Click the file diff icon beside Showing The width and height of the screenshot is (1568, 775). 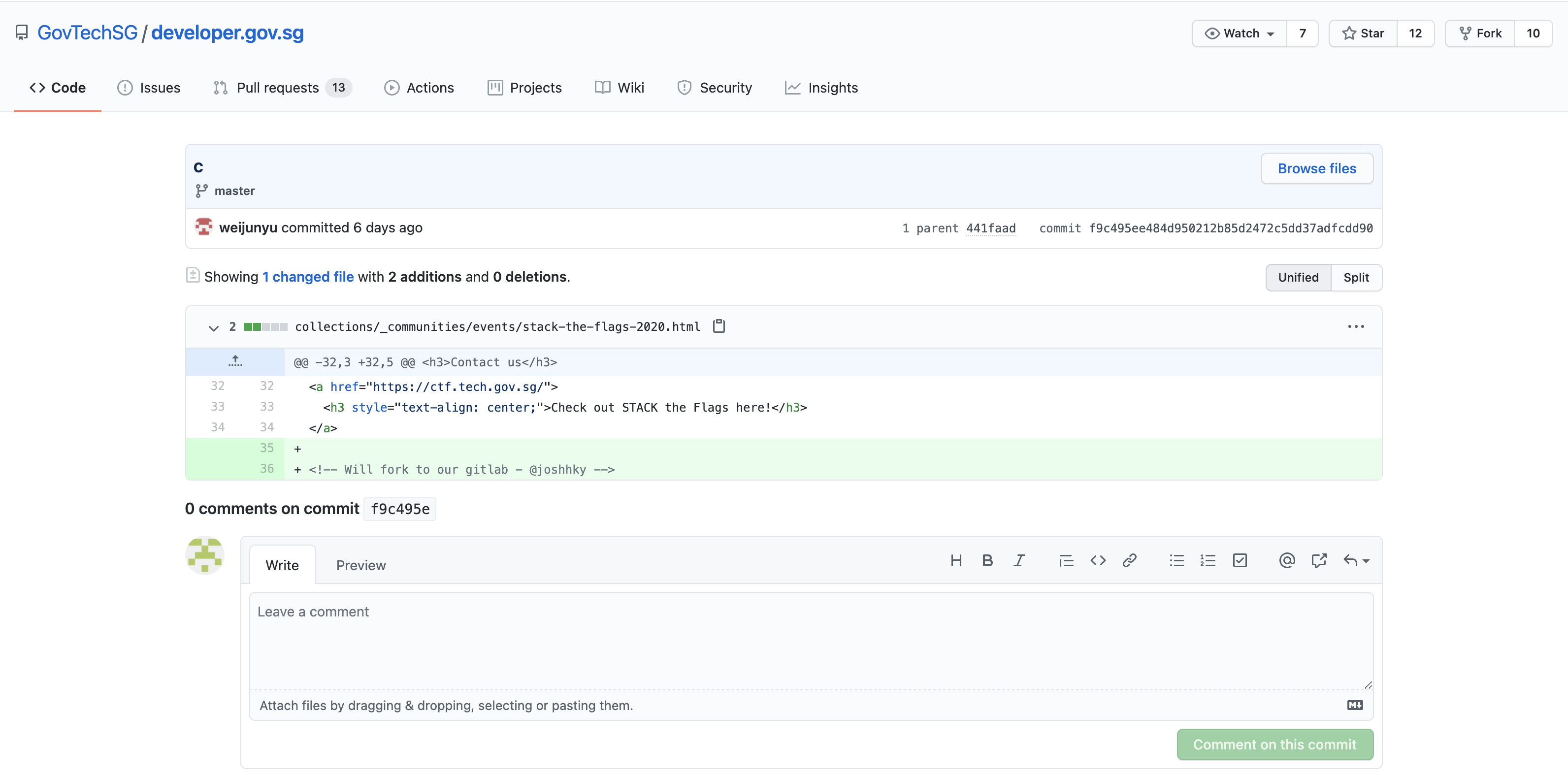[x=193, y=275]
